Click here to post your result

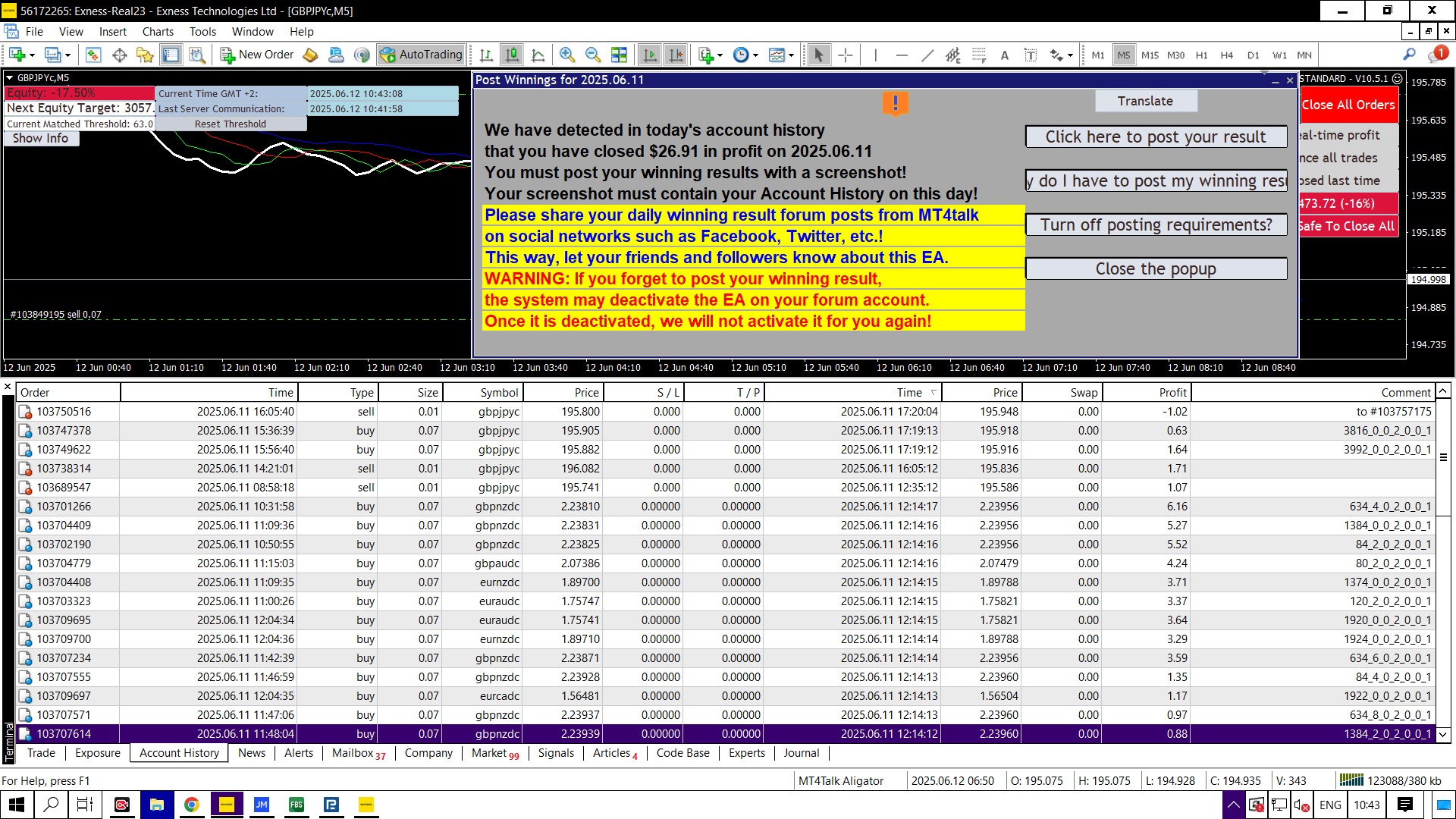[1155, 137]
